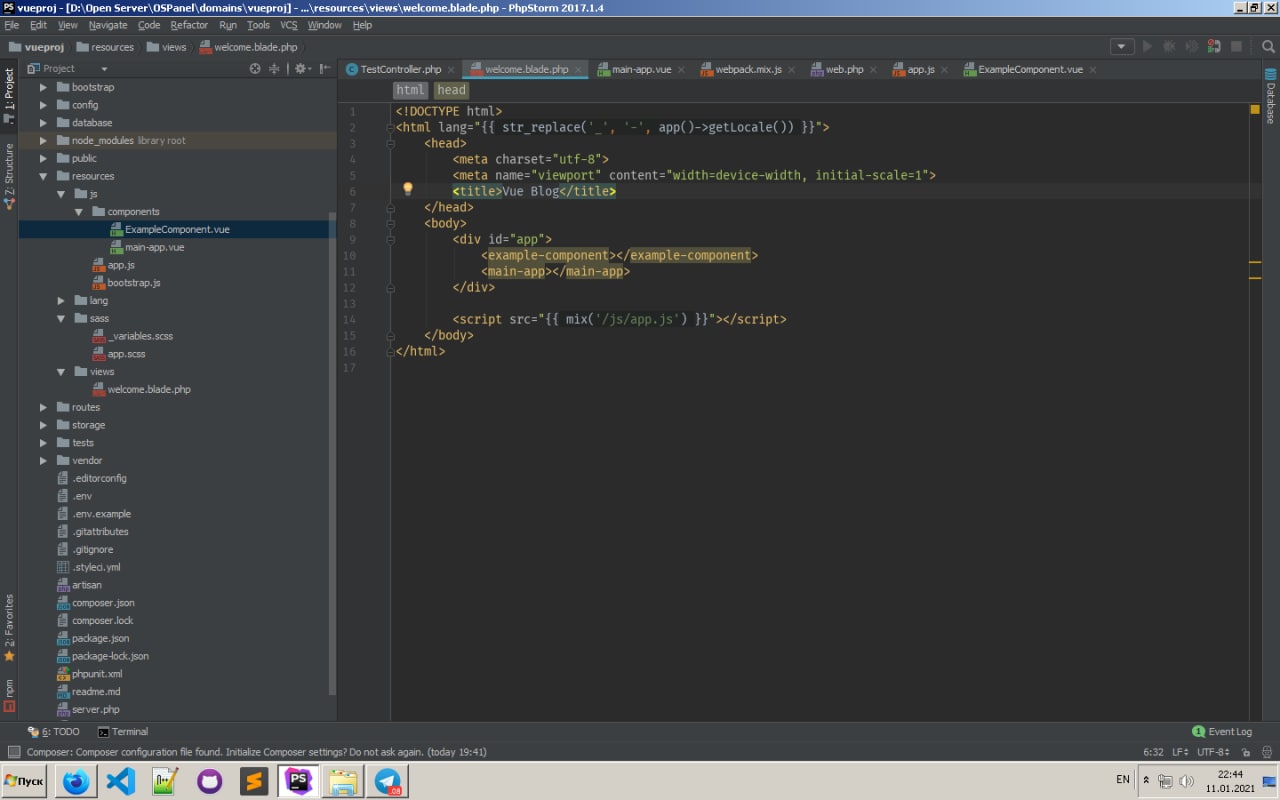1280x800 pixels.
Task: Open Firefox from the taskbar
Action: (76, 781)
